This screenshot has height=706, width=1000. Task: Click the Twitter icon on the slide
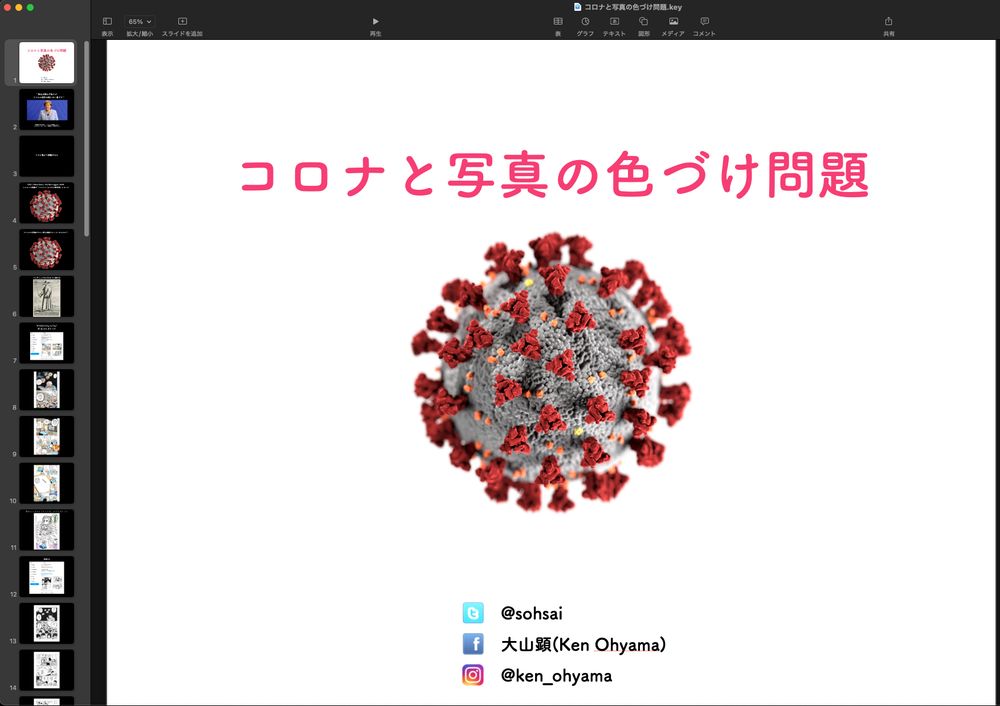pos(473,613)
